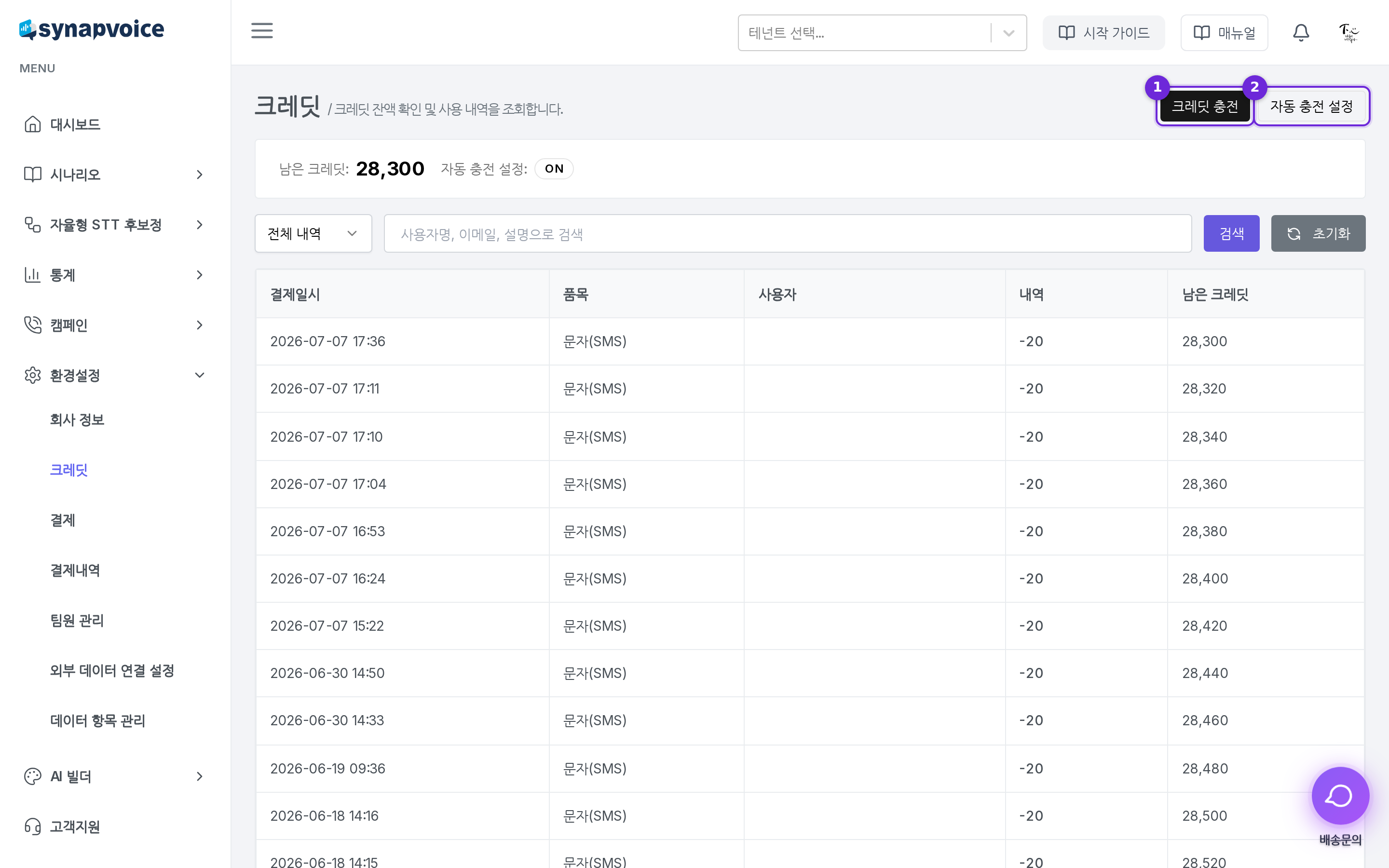1389x868 pixels.
Task: Open the 회사 정보 submenu item
Action: tap(77, 420)
